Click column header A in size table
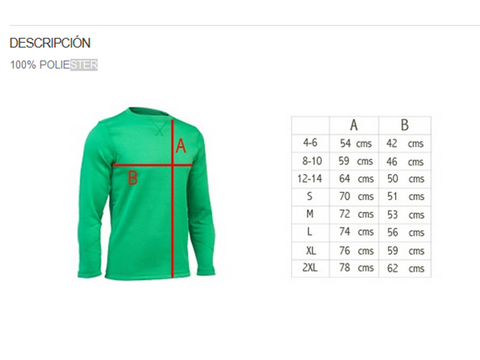 point(354,125)
